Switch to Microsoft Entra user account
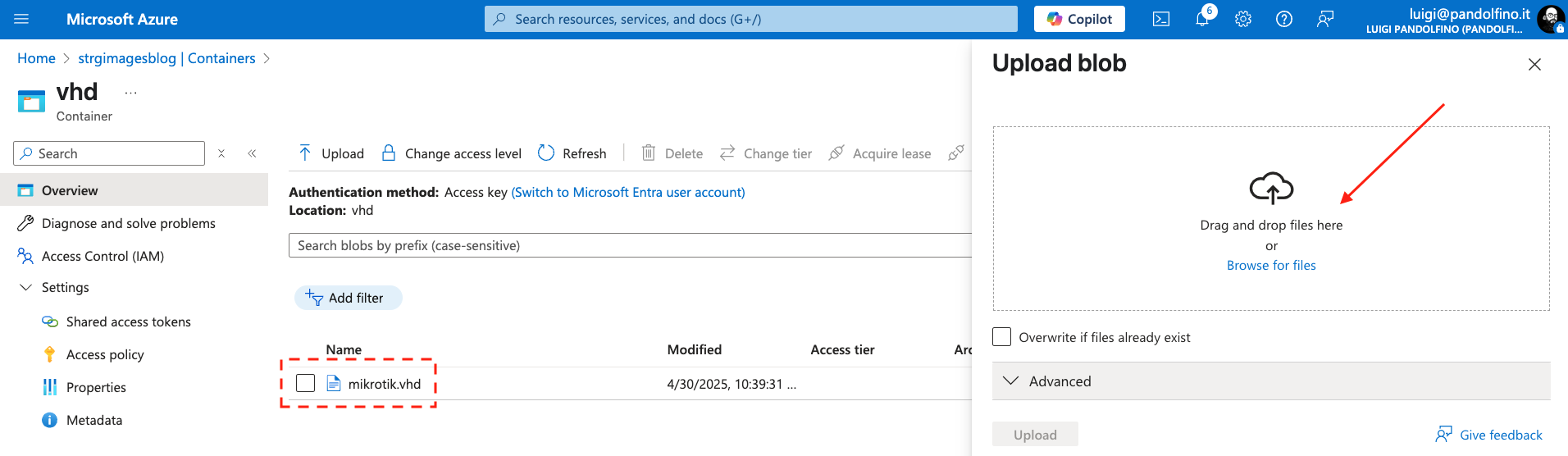This screenshot has height=456, width=1568. (627, 192)
